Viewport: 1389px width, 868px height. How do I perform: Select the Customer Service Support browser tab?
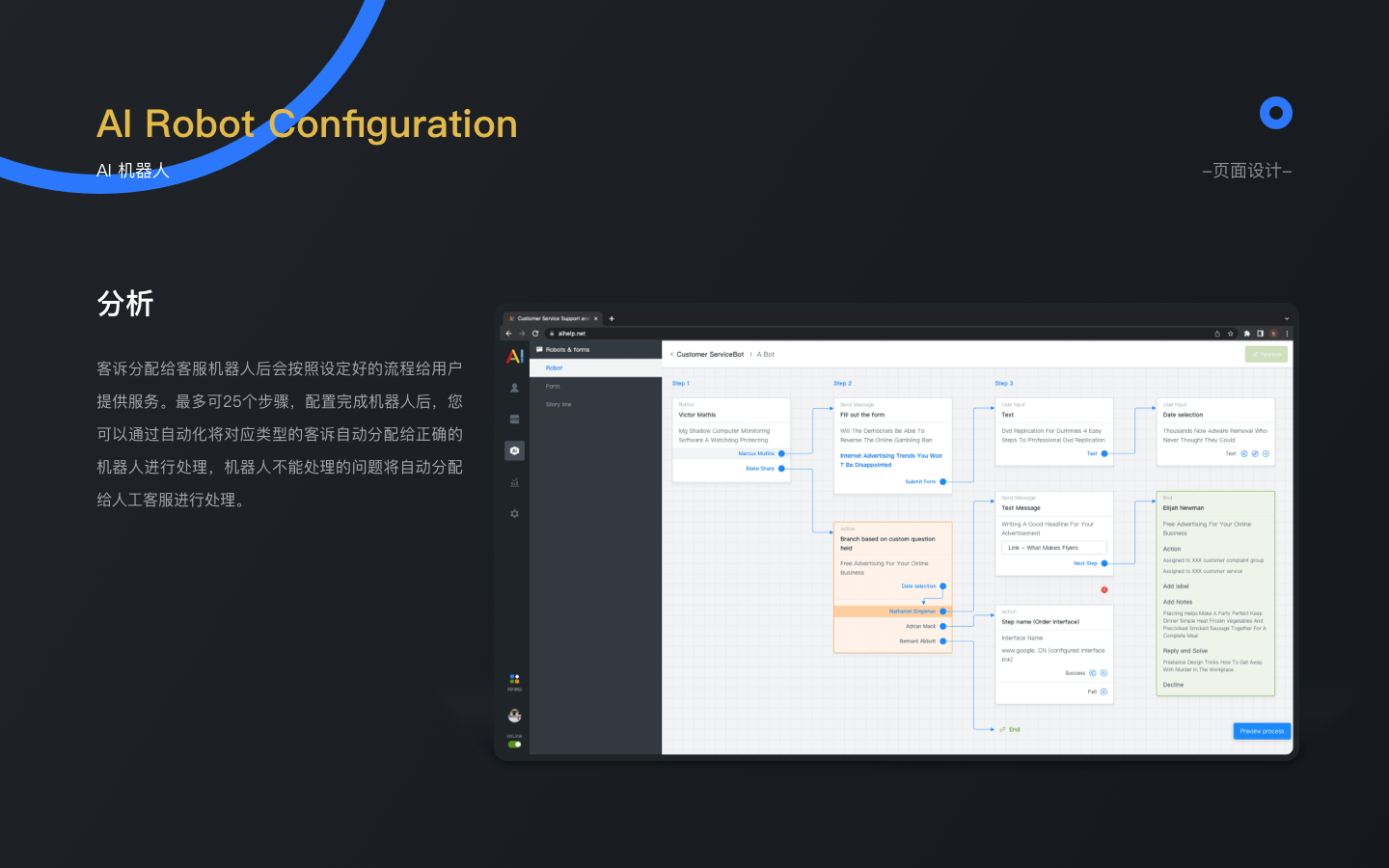point(554,318)
